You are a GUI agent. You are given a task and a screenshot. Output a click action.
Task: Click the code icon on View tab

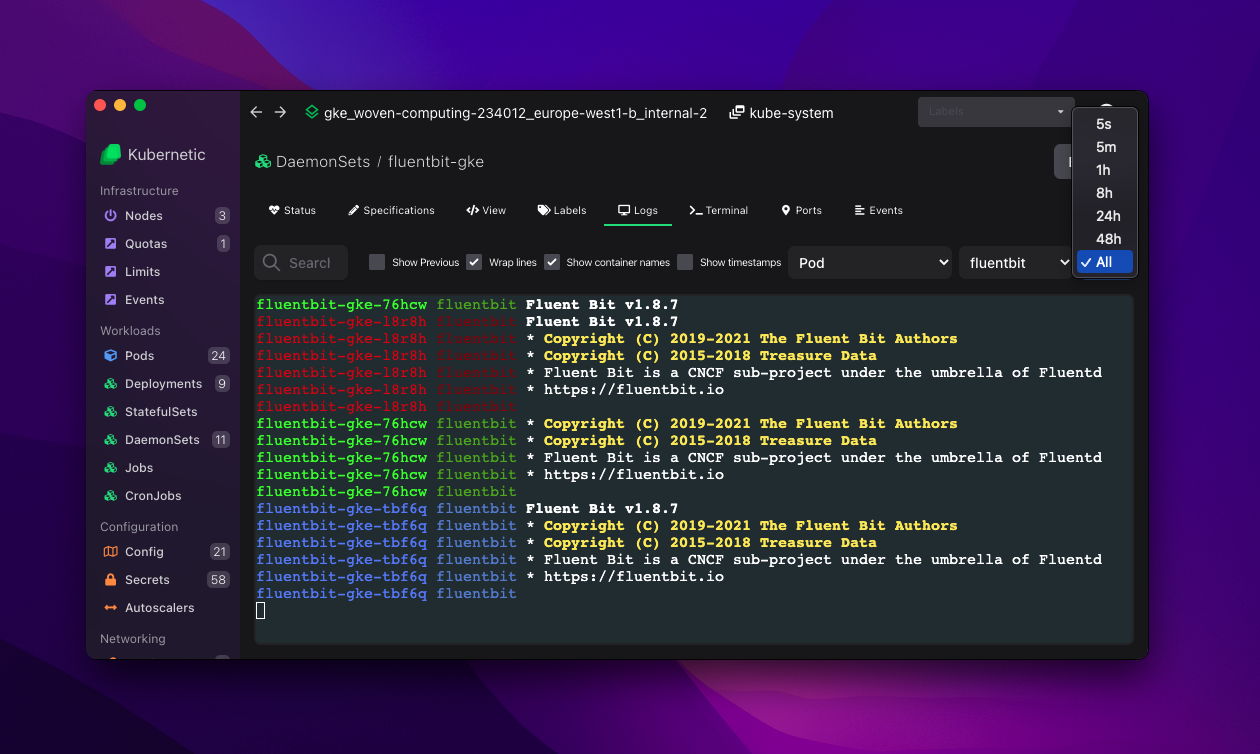click(x=472, y=211)
